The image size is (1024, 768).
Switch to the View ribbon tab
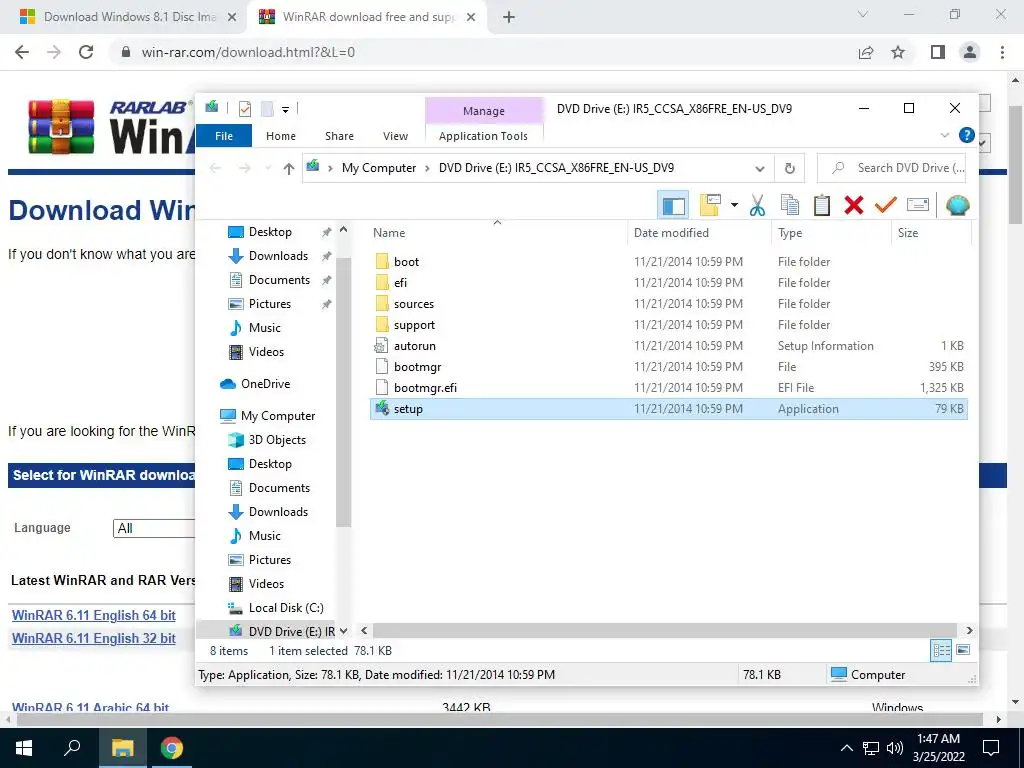pyautogui.click(x=395, y=136)
